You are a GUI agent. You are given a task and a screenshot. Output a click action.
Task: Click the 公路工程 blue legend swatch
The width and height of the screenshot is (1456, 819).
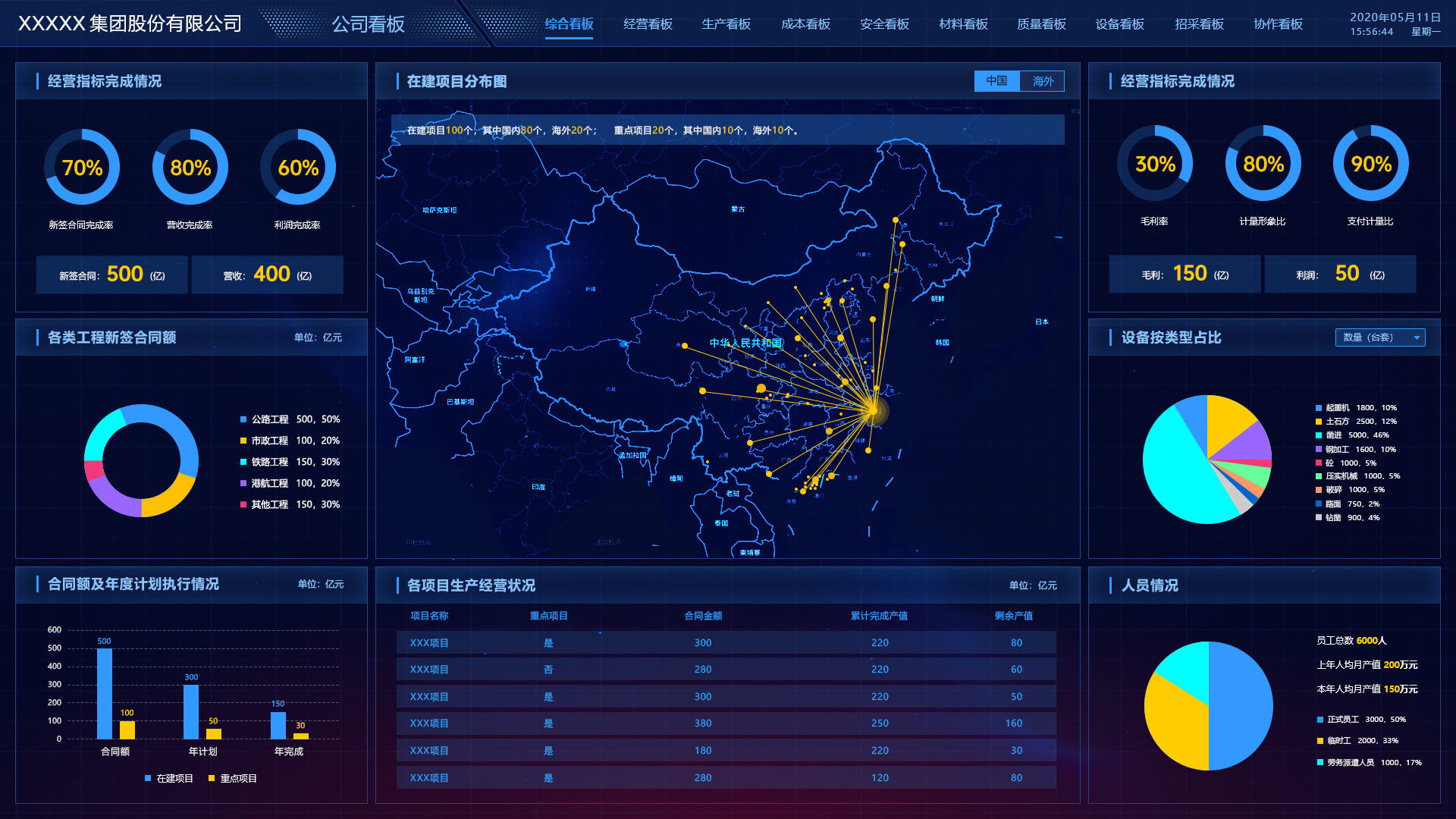(243, 419)
